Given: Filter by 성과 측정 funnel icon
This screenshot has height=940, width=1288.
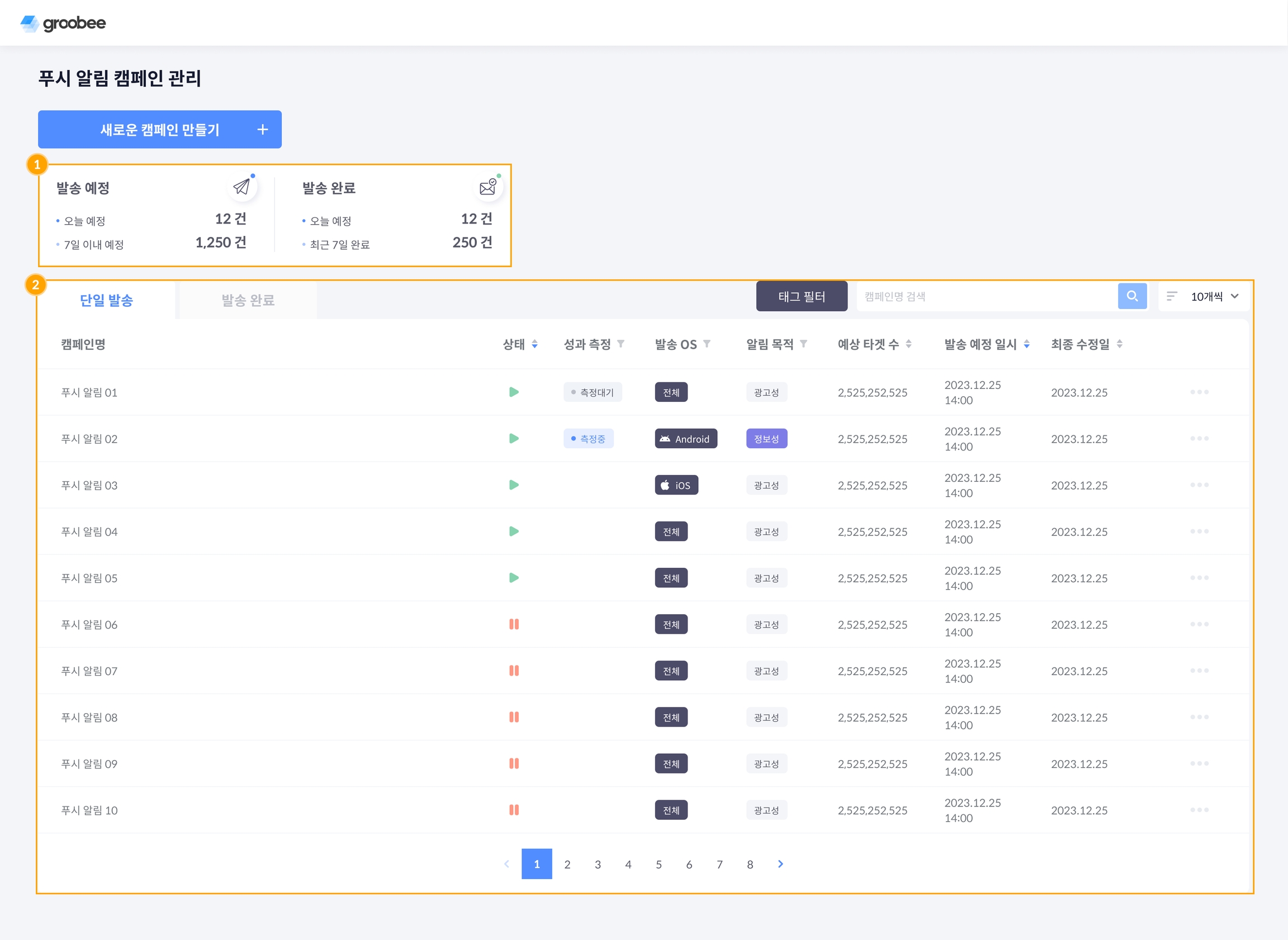Looking at the screenshot, I should click(x=621, y=344).
